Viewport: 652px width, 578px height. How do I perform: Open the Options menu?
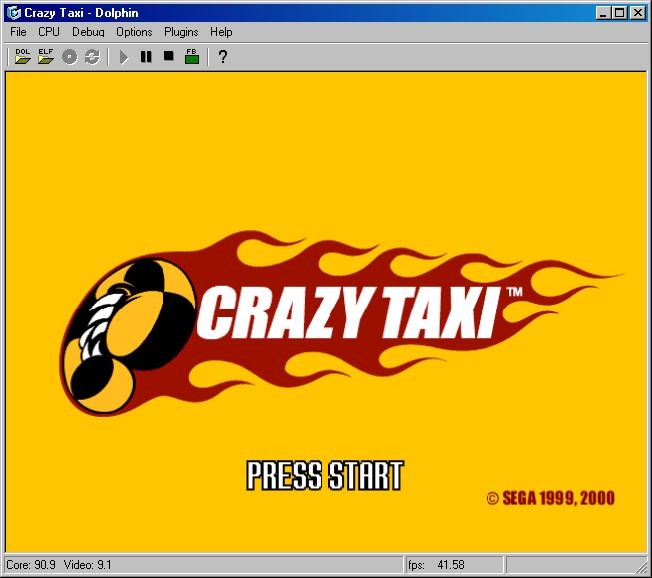point(134,32)
